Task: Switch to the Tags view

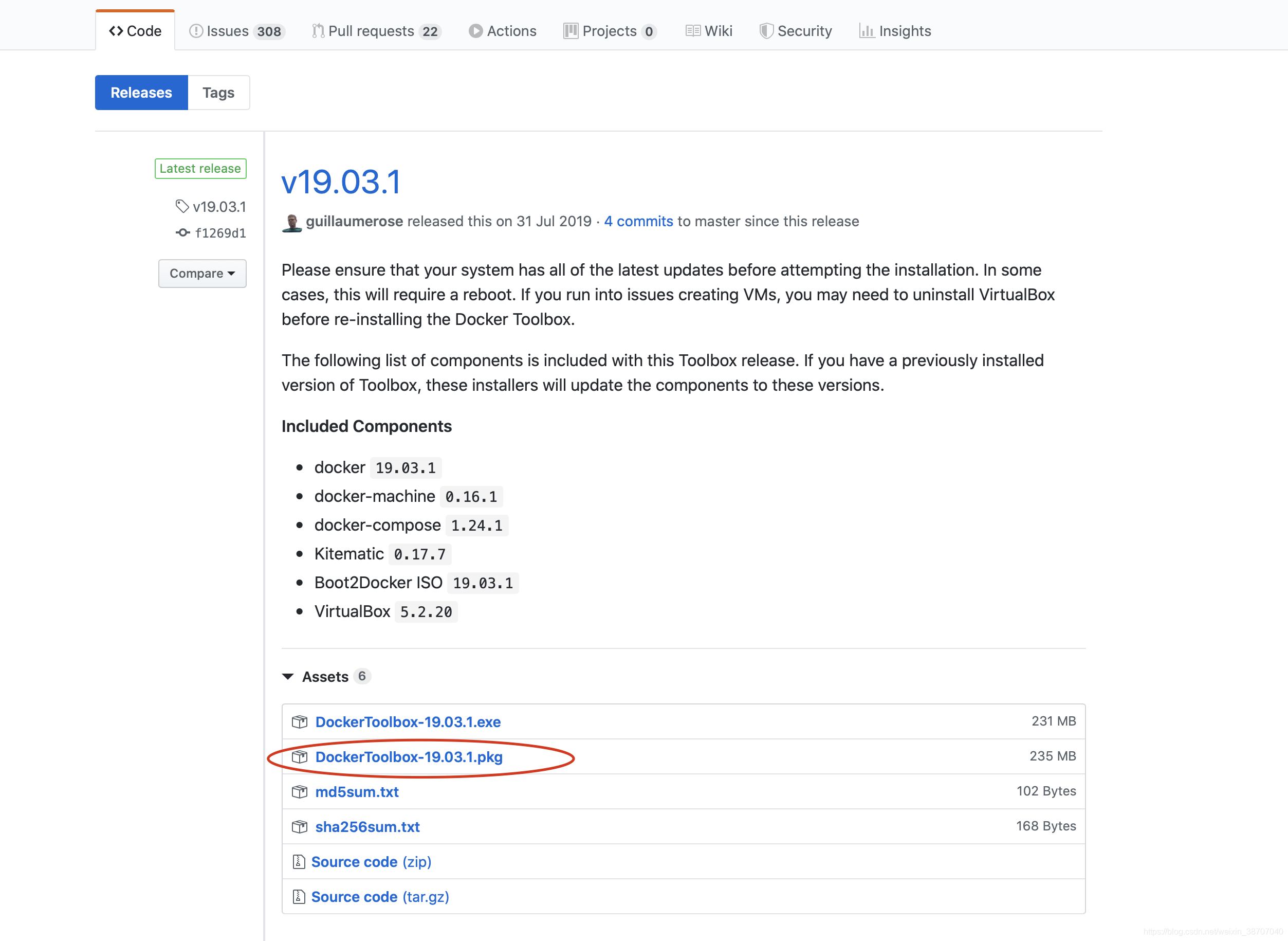Action: (218, 92)
